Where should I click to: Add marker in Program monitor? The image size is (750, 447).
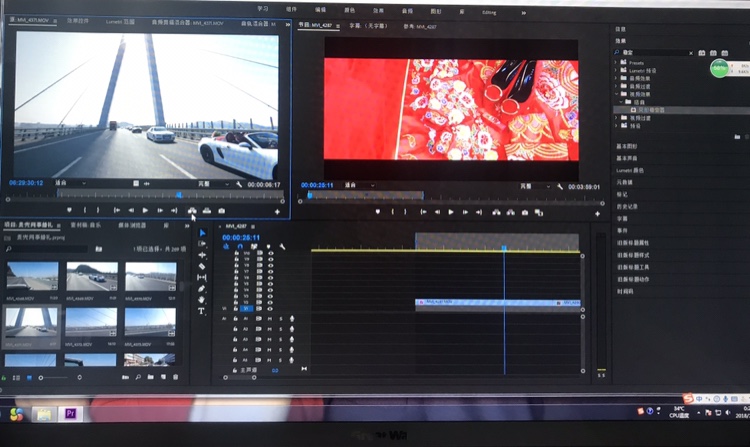378,212
